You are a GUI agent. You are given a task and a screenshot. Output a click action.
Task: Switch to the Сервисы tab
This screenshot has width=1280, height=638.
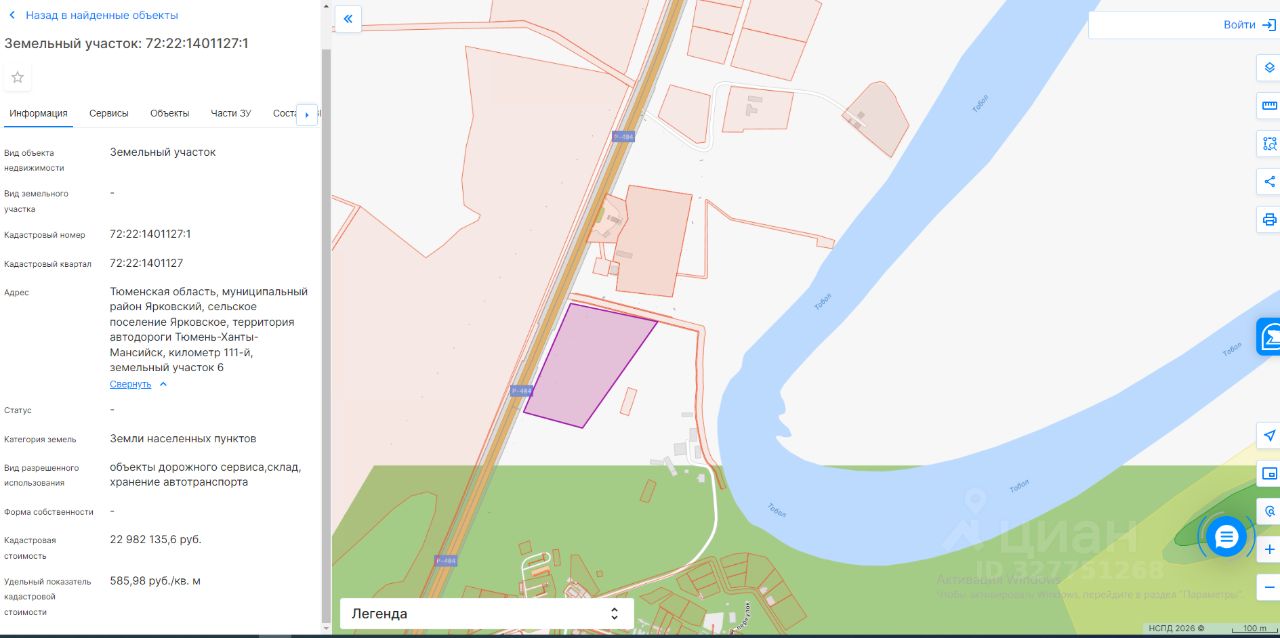click(109, 113)
